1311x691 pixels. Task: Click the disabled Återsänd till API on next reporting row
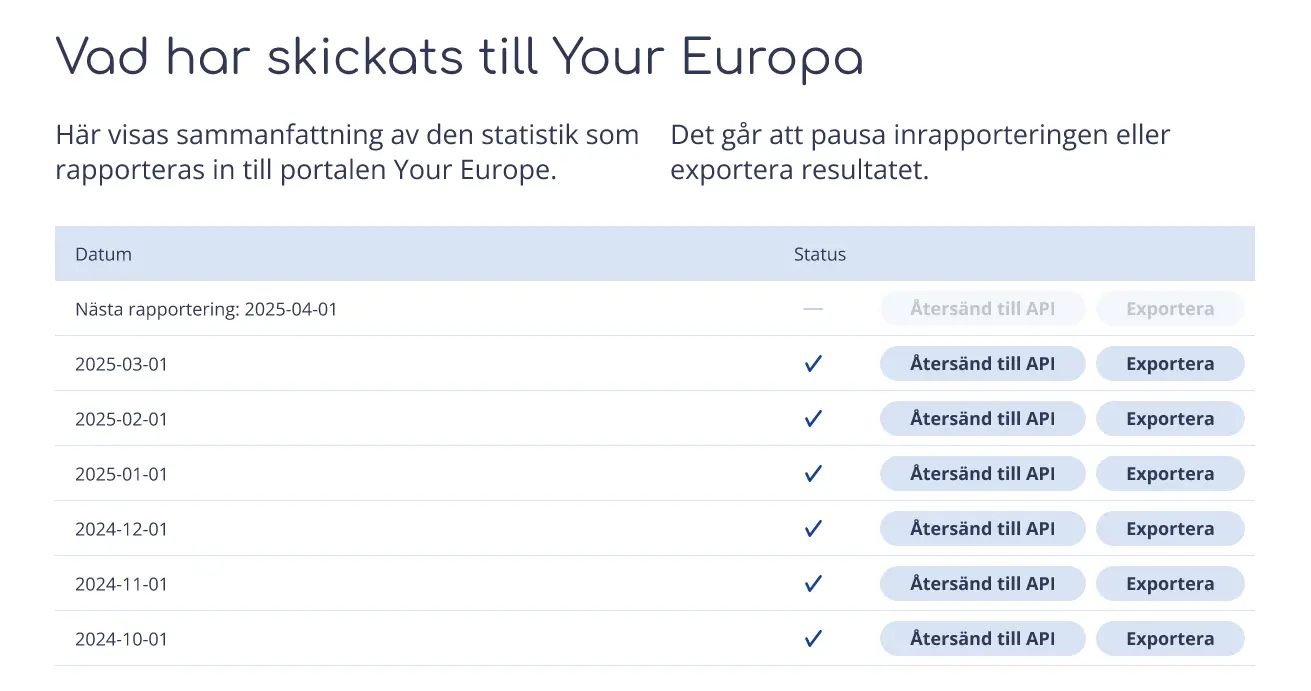tap(982, 309)
